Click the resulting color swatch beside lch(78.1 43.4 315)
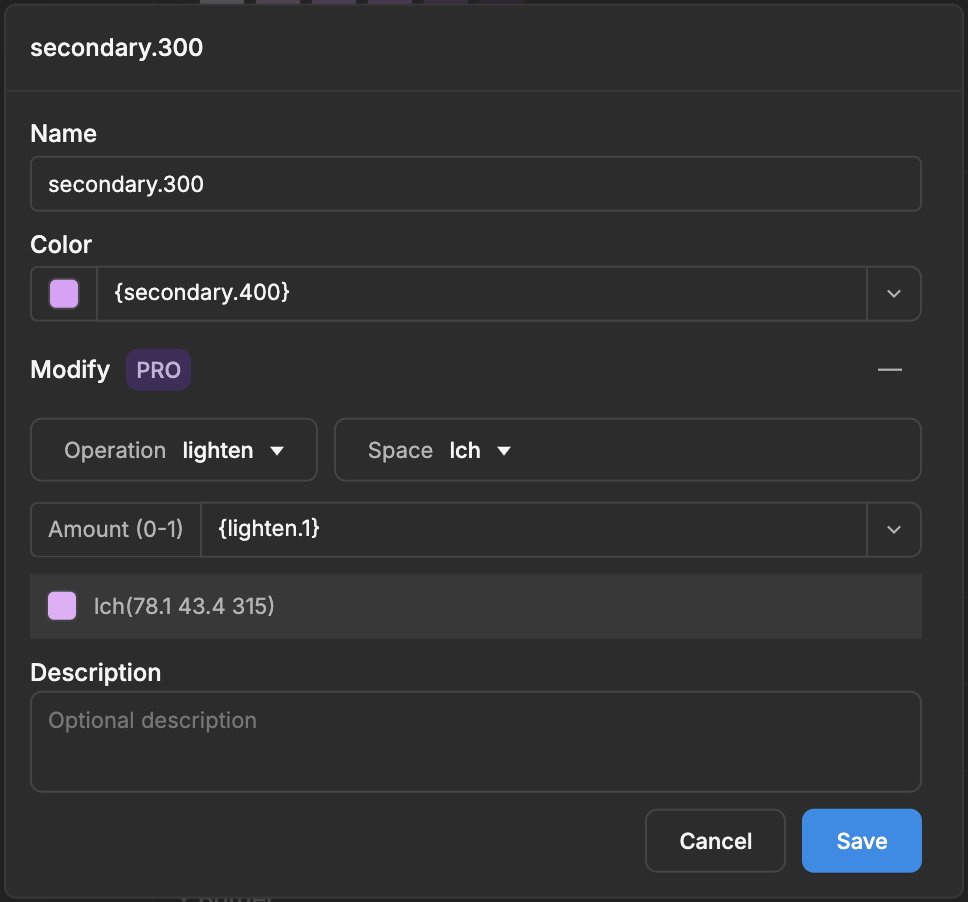968x902 pixels. click(x=62, y=606)
